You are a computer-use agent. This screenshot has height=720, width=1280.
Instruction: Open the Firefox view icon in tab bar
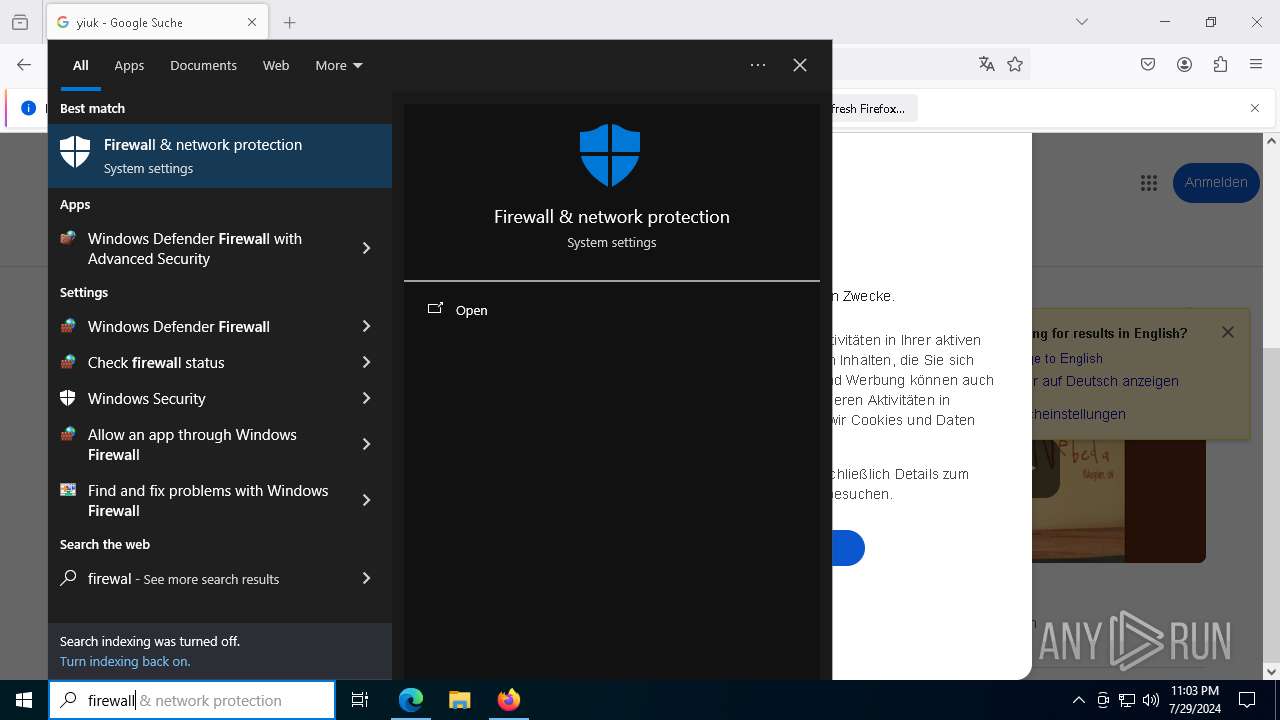pos(20,22)
